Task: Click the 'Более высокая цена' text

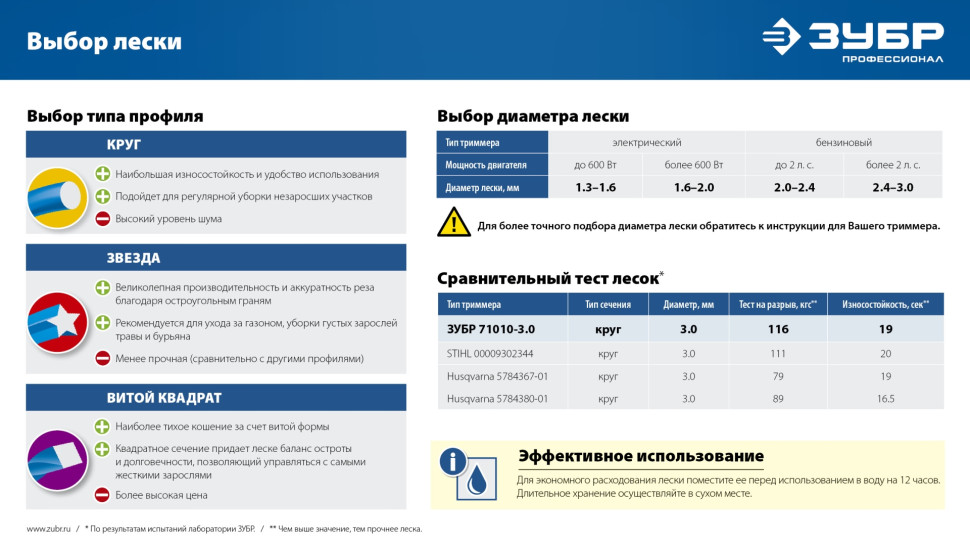Action: click(x=161, y=495)
